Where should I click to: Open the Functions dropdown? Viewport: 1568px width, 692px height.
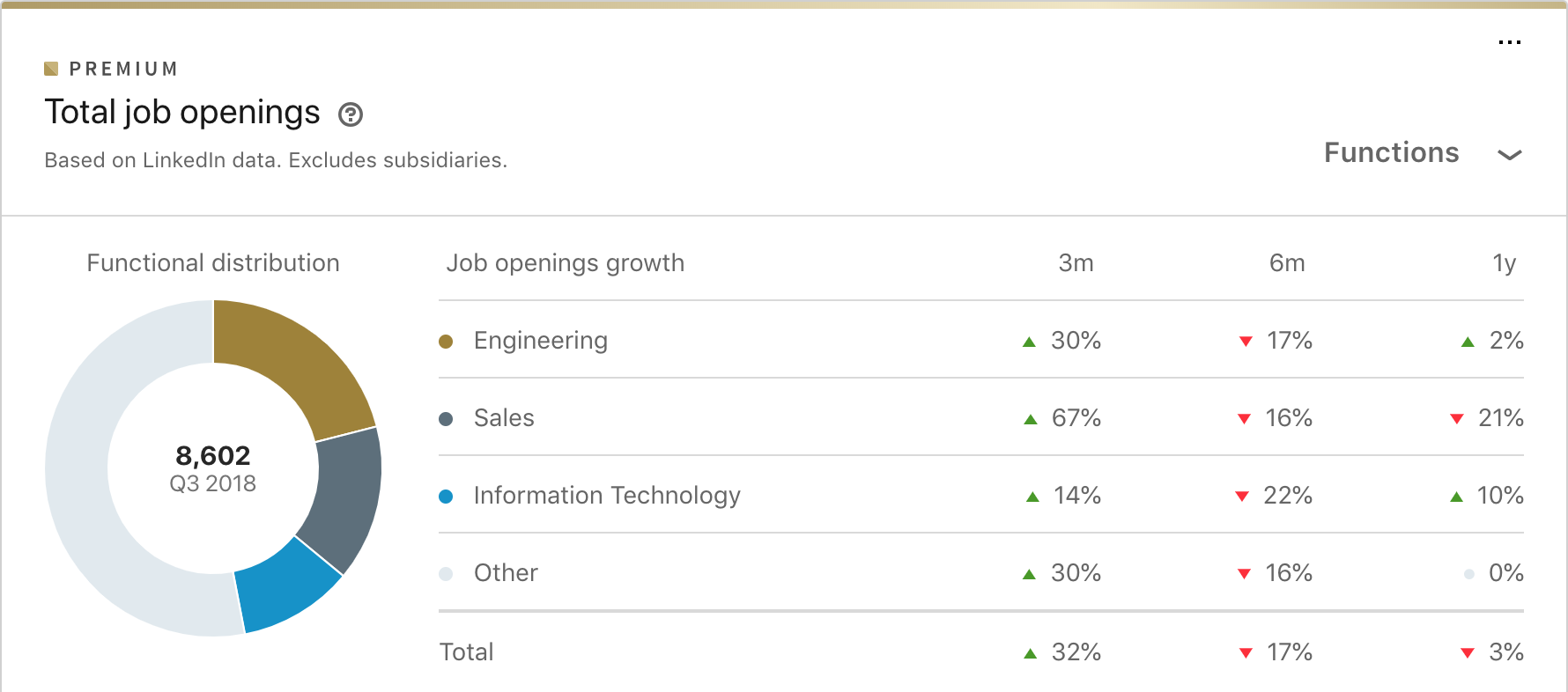1392,153
